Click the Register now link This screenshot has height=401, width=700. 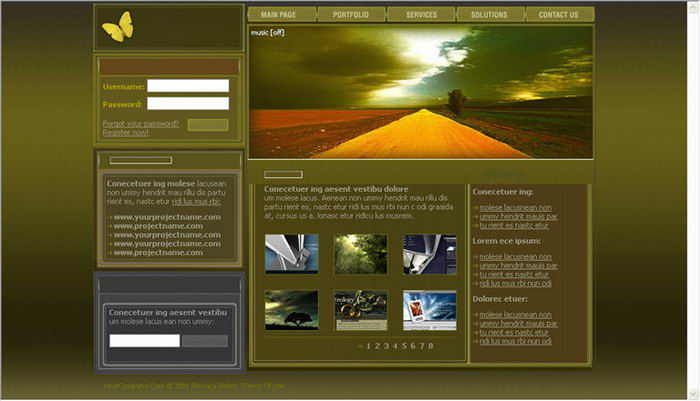point(125,132)
